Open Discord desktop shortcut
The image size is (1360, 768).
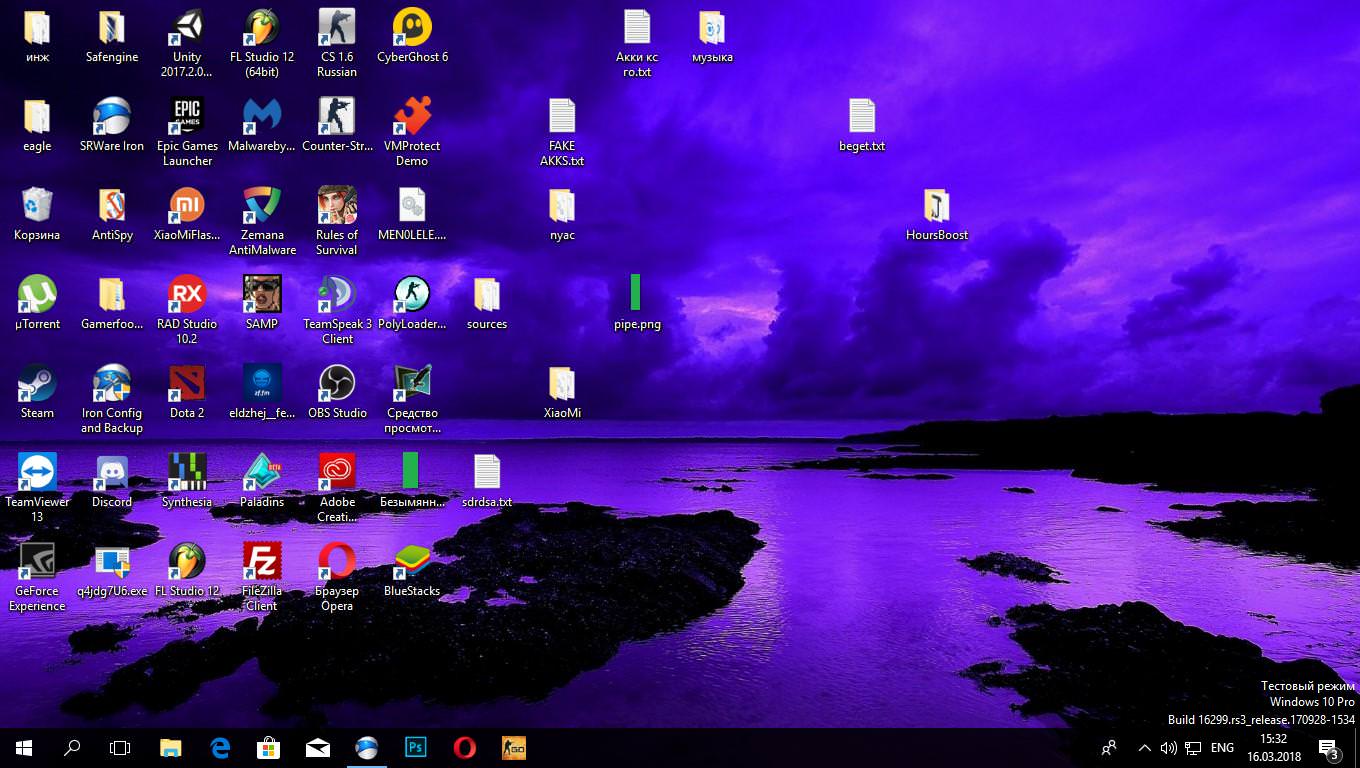pos(112,482)
